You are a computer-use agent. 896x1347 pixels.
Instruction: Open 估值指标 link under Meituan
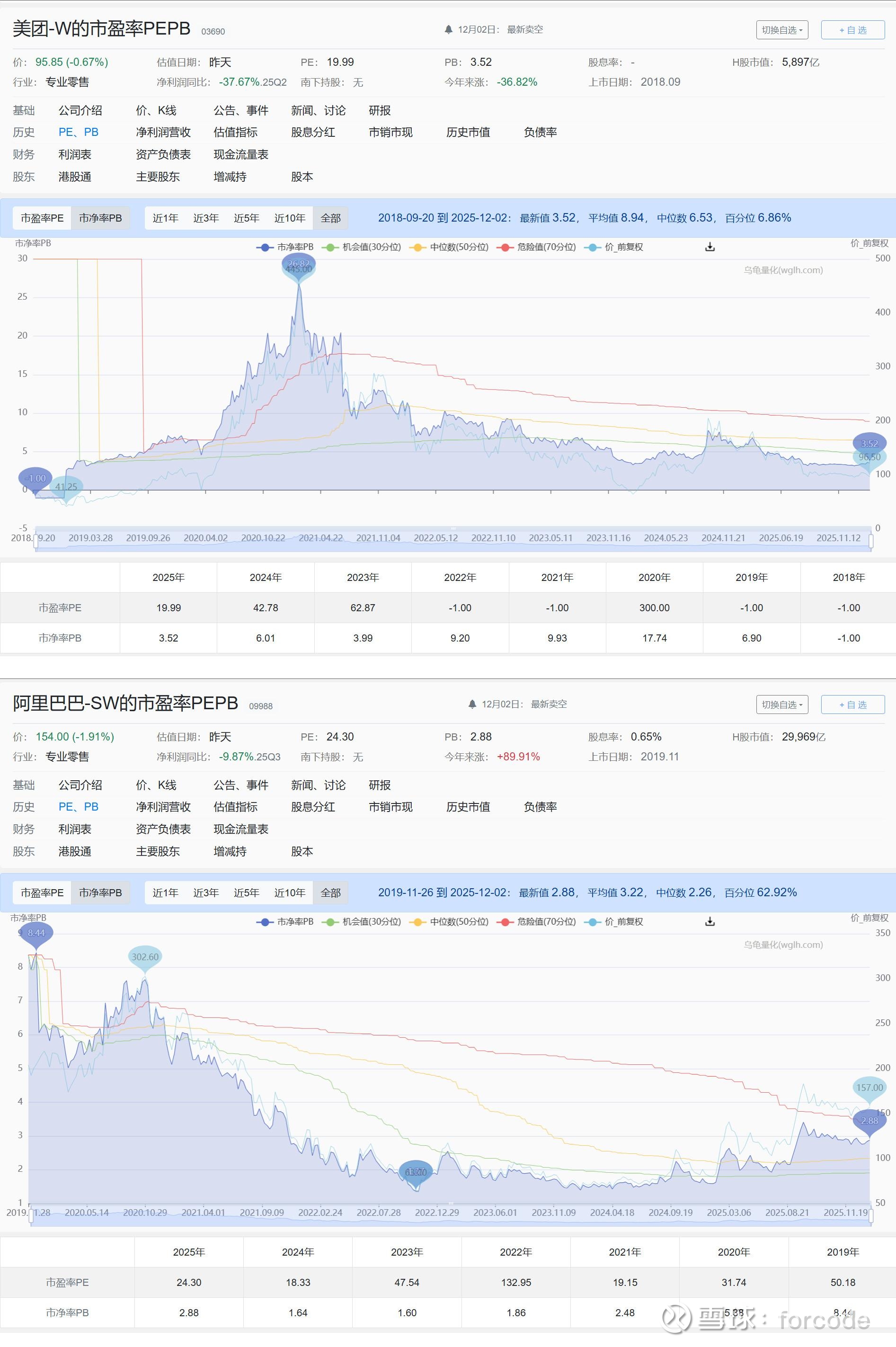(x=235, y=132)
